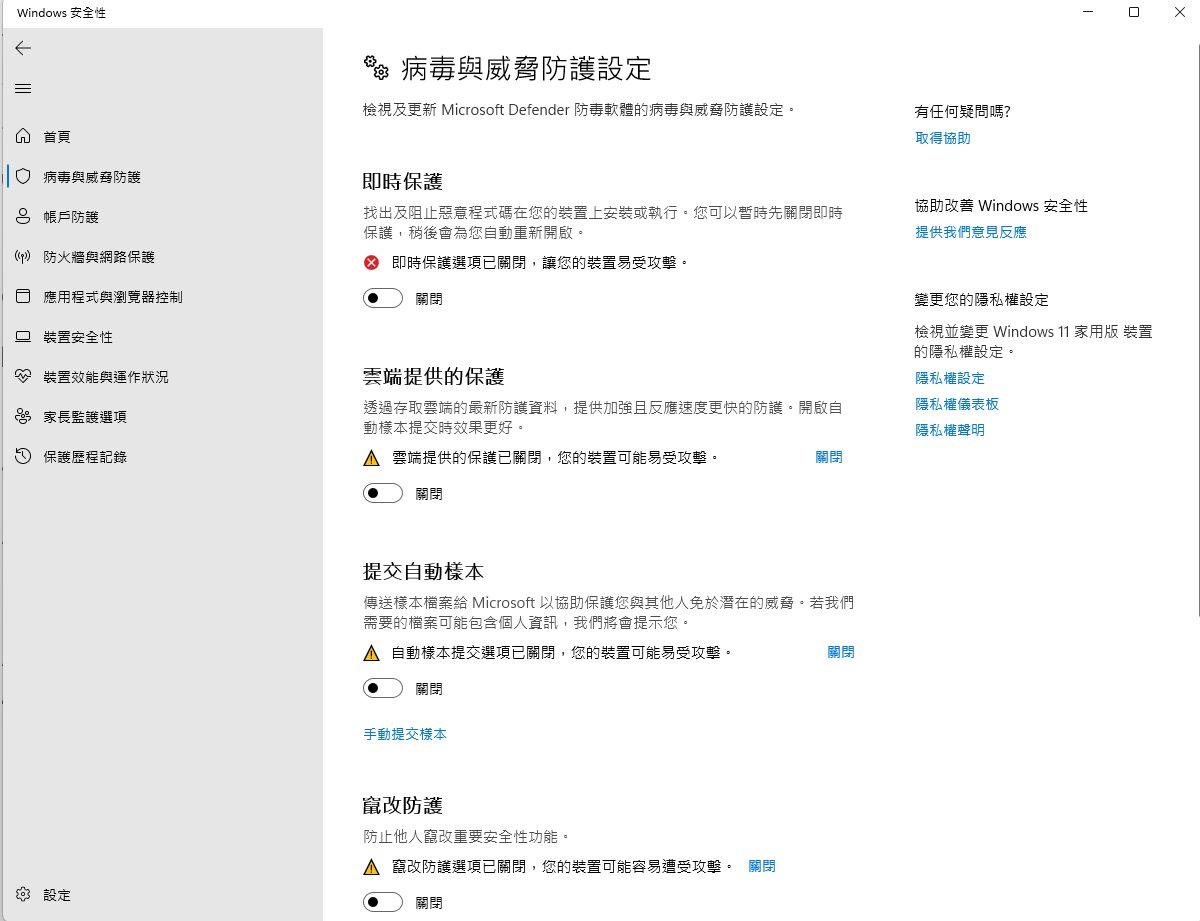This screenshot has width=1200, height=921.
Task: Click the 手動提交樣本 link
Action: tap(404, 734)
